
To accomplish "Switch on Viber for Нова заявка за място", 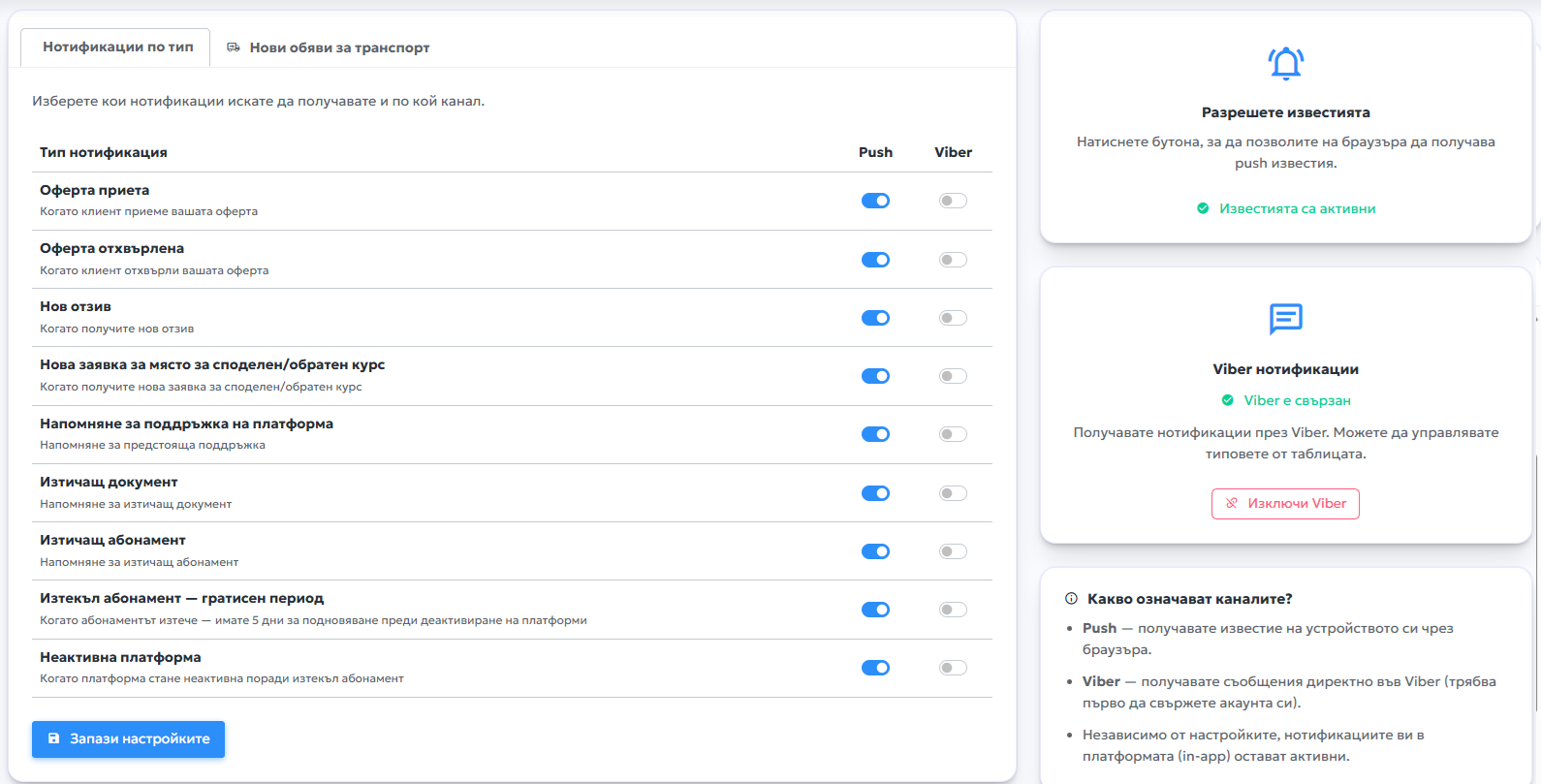I will [953, 376].
